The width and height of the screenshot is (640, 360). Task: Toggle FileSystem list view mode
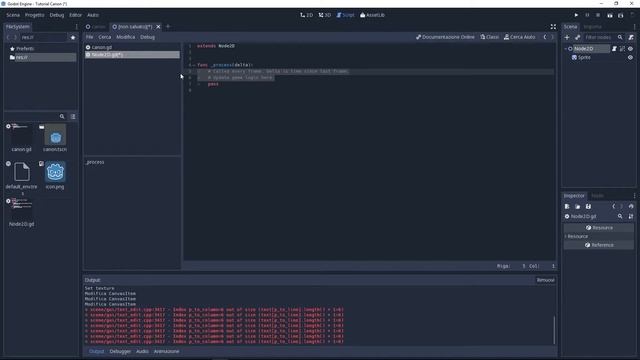click(73, 117)
